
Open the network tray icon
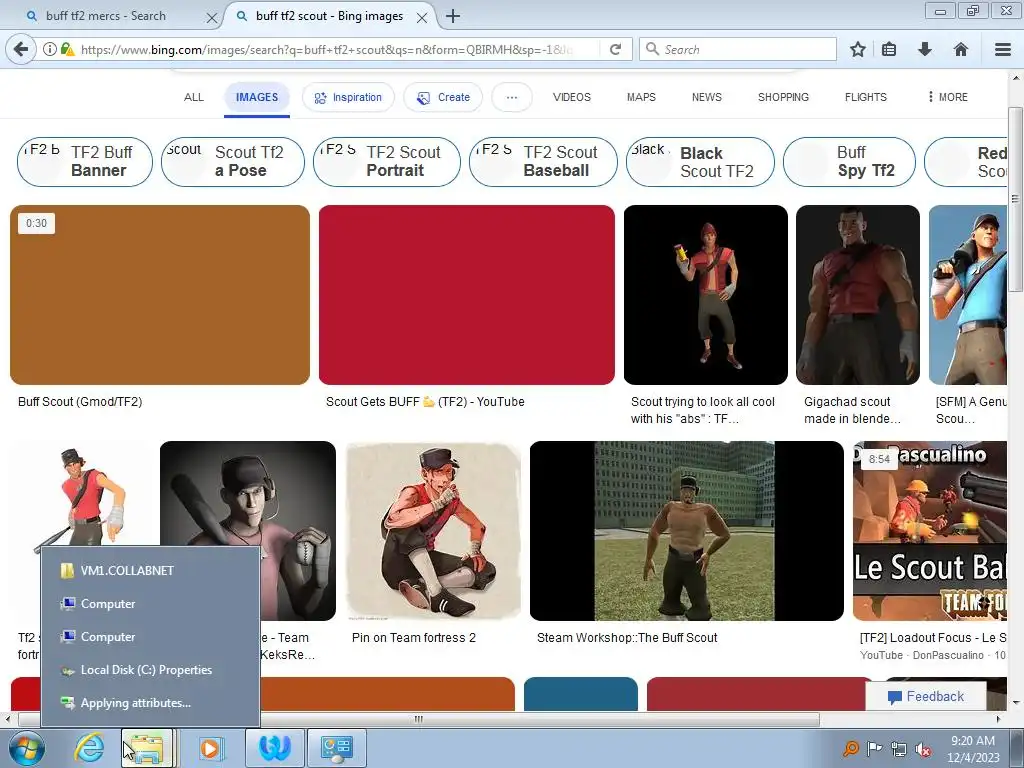[x=899, y=750]
